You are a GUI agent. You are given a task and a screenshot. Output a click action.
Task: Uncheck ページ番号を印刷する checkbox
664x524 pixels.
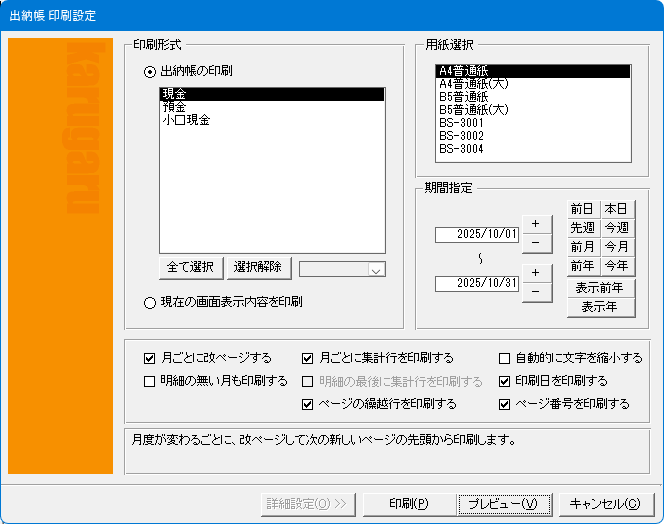pos(505,404)
